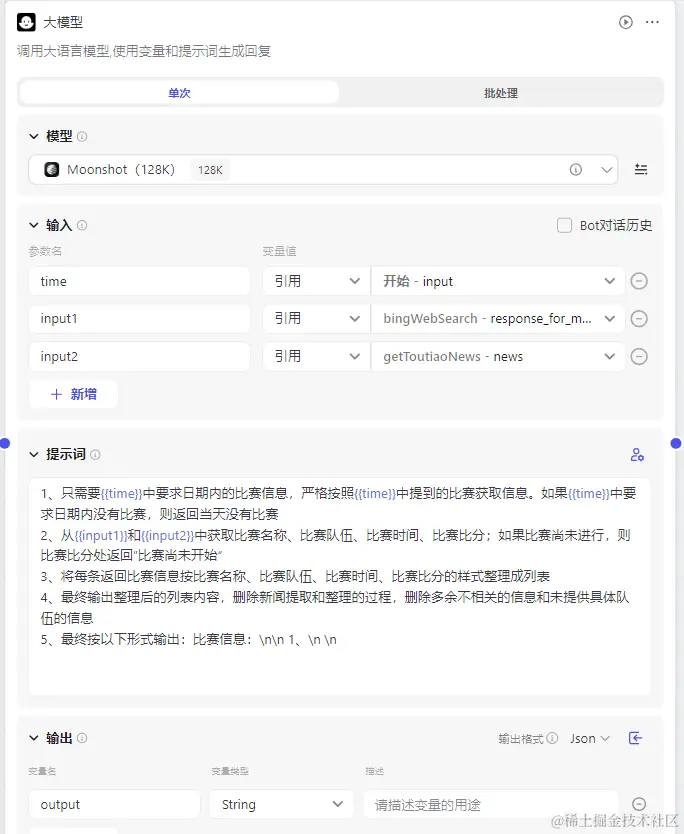Click the 128K tag on model
684x834 pixels.
[x=210, y=170]
